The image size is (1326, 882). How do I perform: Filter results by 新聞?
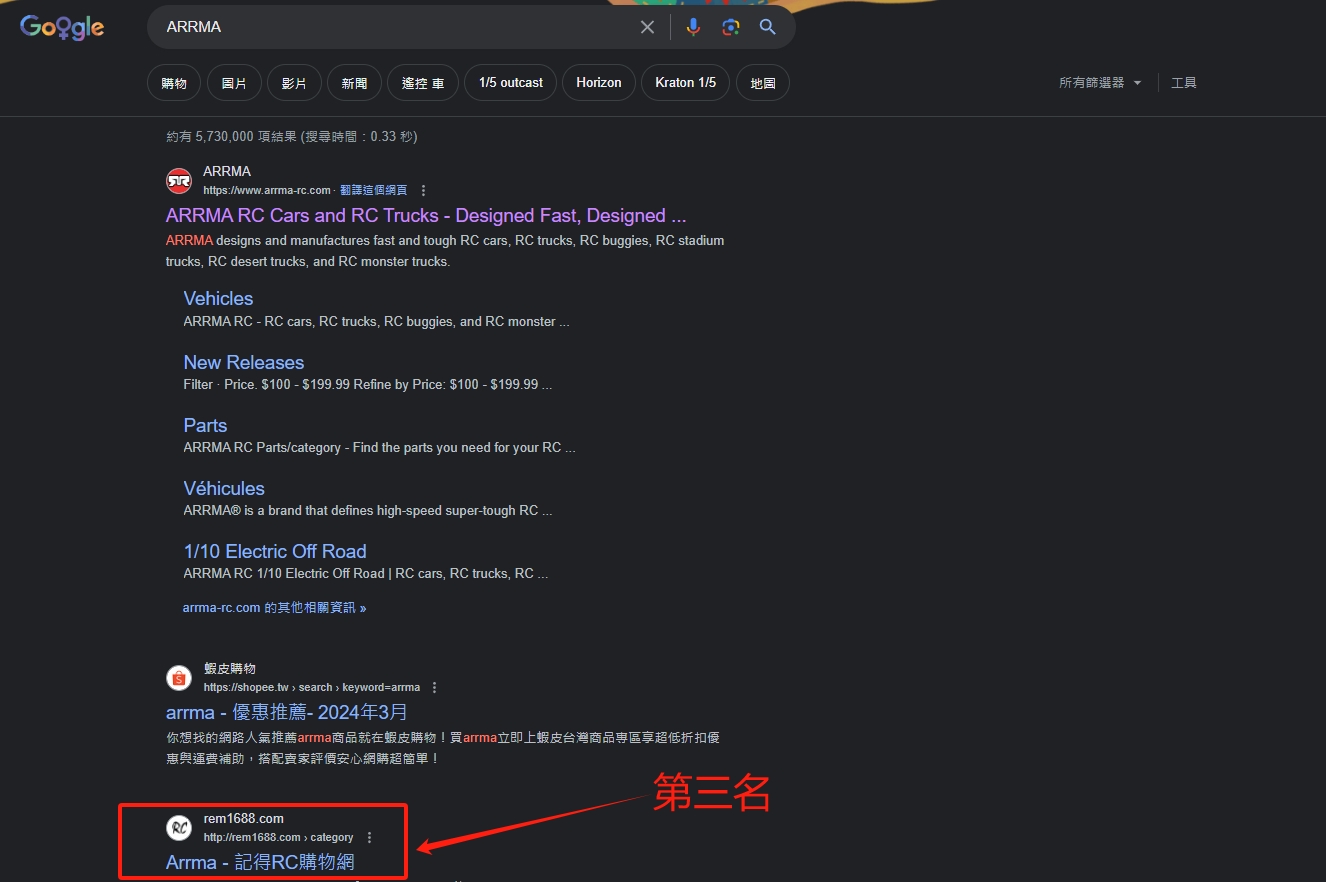click(354, 83)
